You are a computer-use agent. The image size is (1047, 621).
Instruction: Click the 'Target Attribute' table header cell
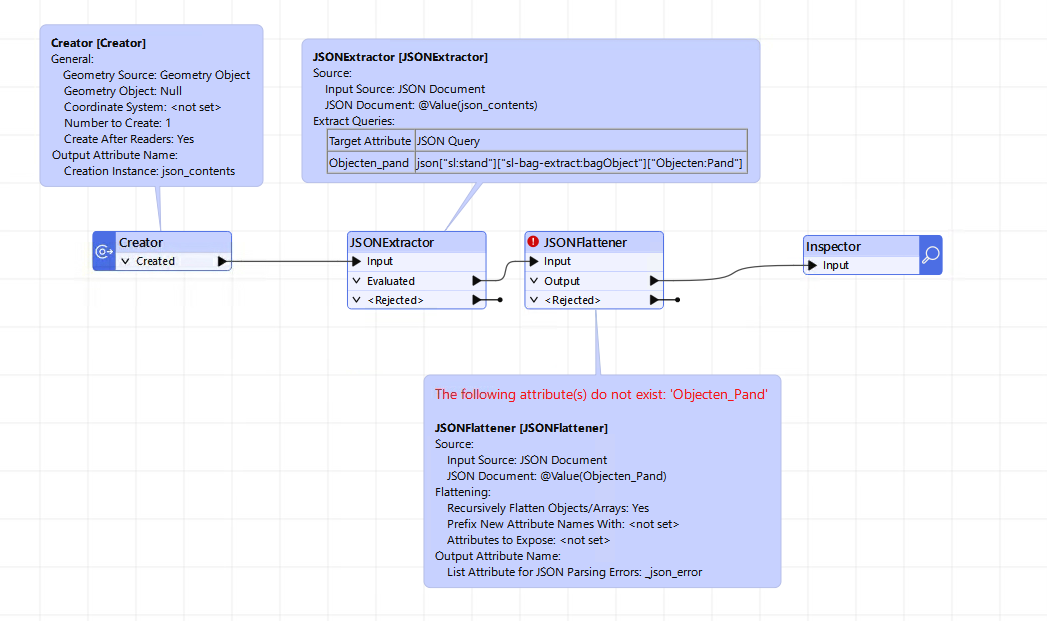click(x=370, y=141)
